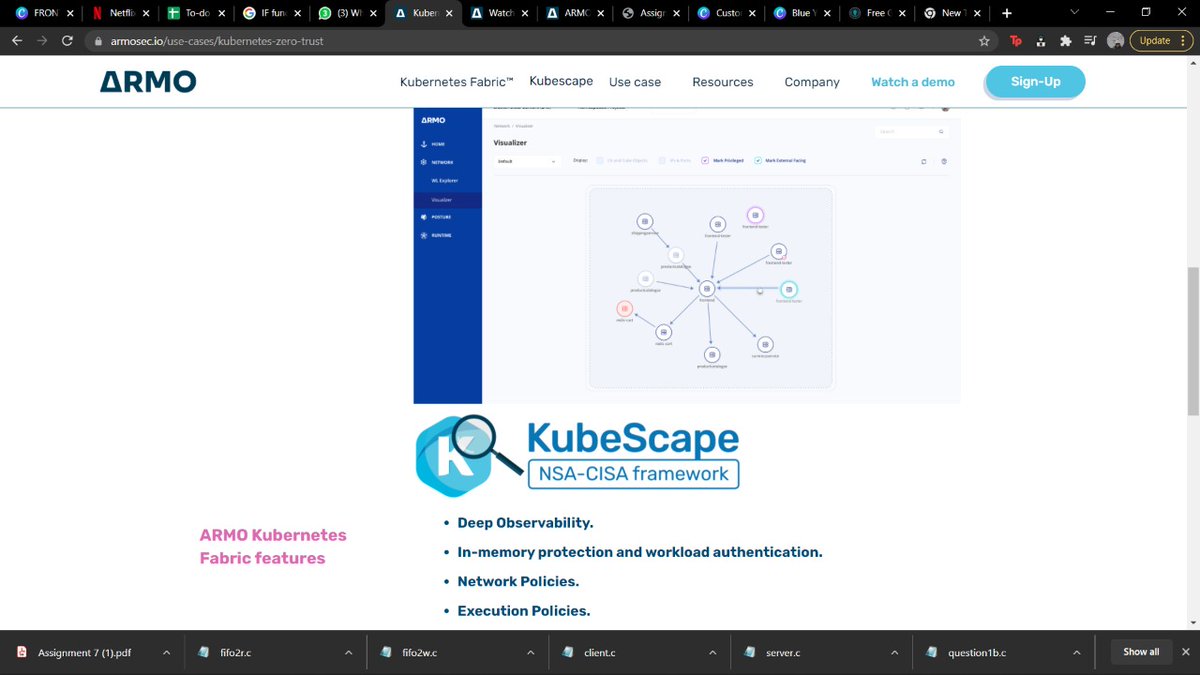Open the Kubescape nav item
The width and height of the screenshot is (1200, 675).
pos(561,81)
